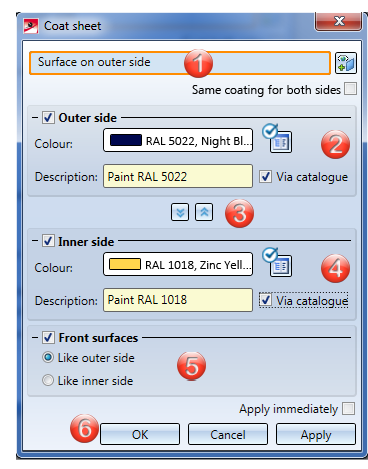
Task: Click the Cancel button
Action: pyautogui.click(x=228, y=434)
